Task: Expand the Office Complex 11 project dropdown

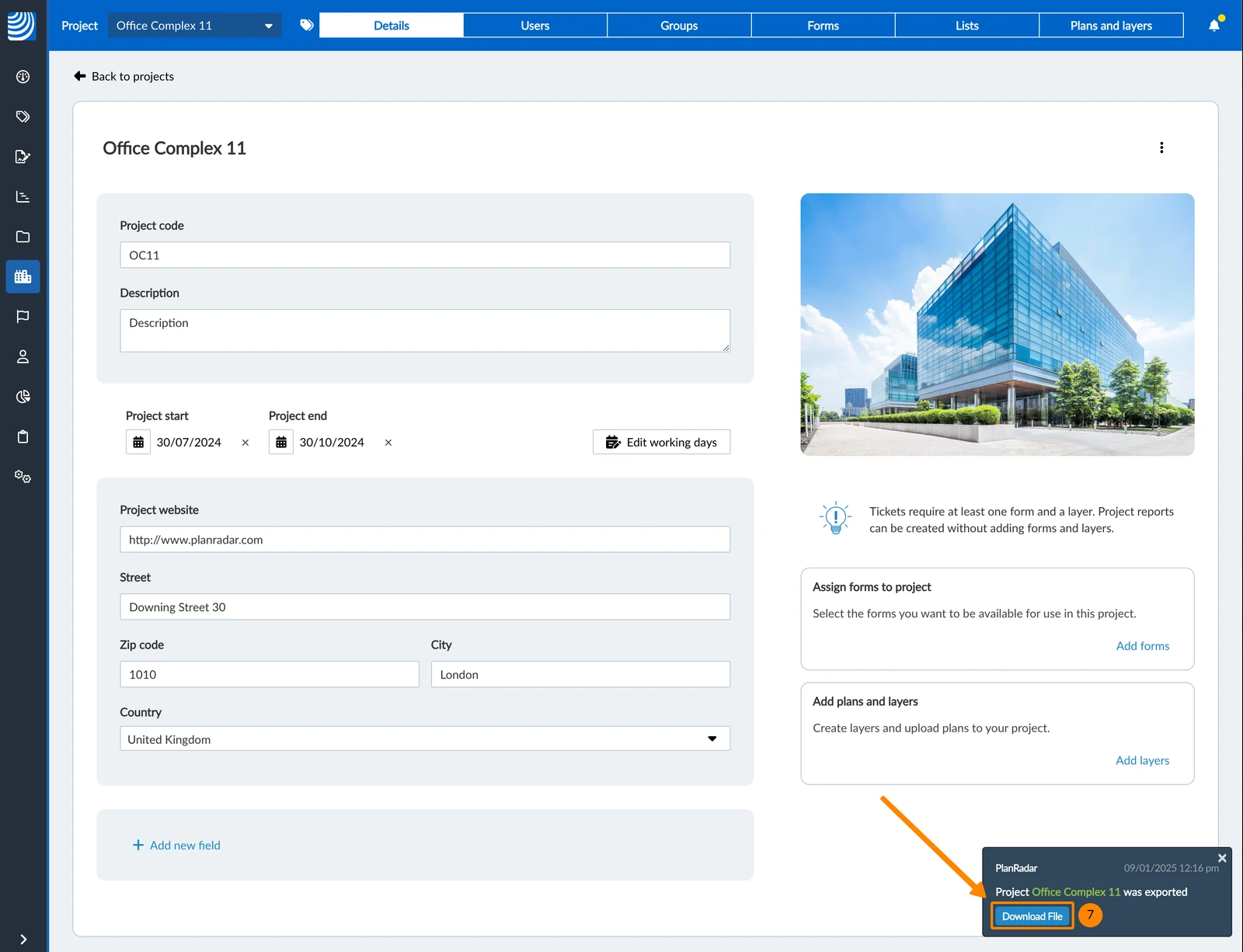Action: pyautogui.click(x=194, y=26)
